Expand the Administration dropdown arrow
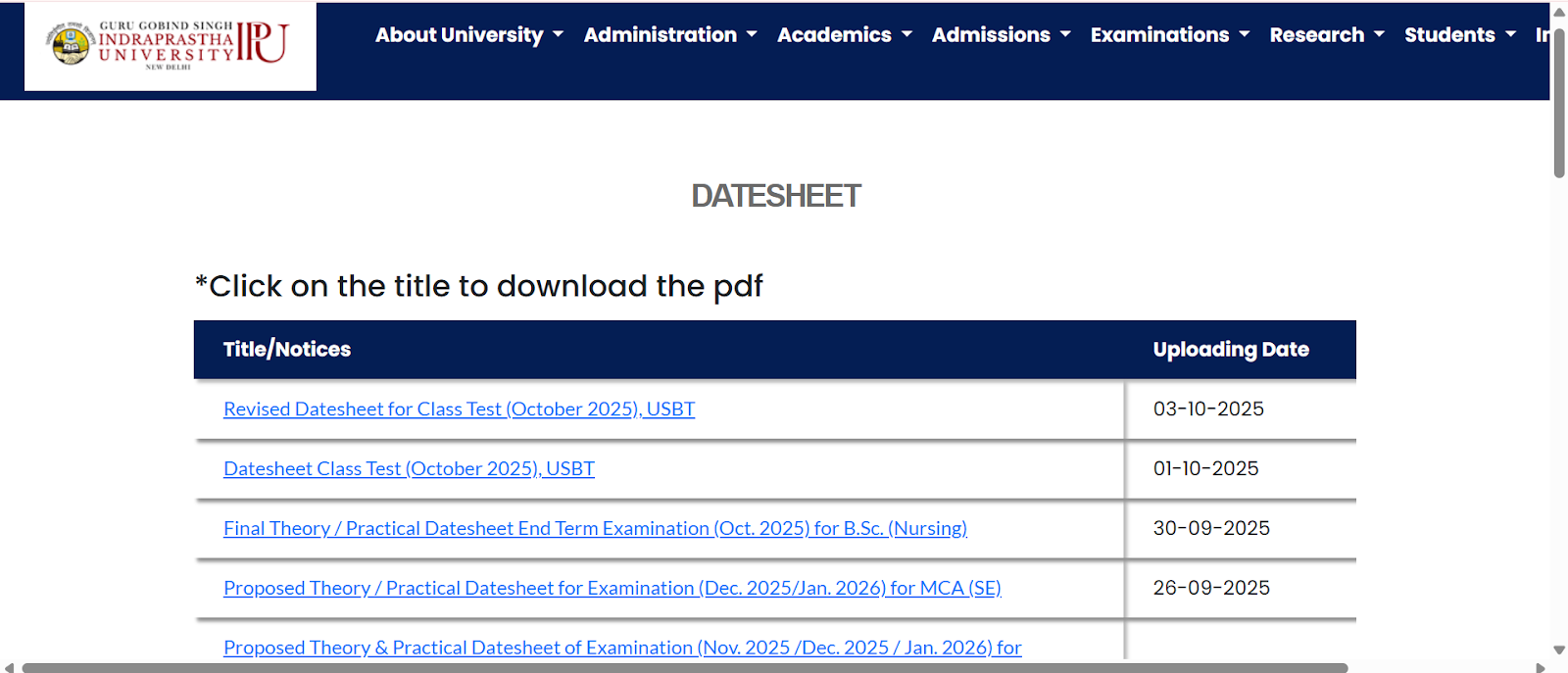This screenshot has height=673, width=1568. click(752, 34)
